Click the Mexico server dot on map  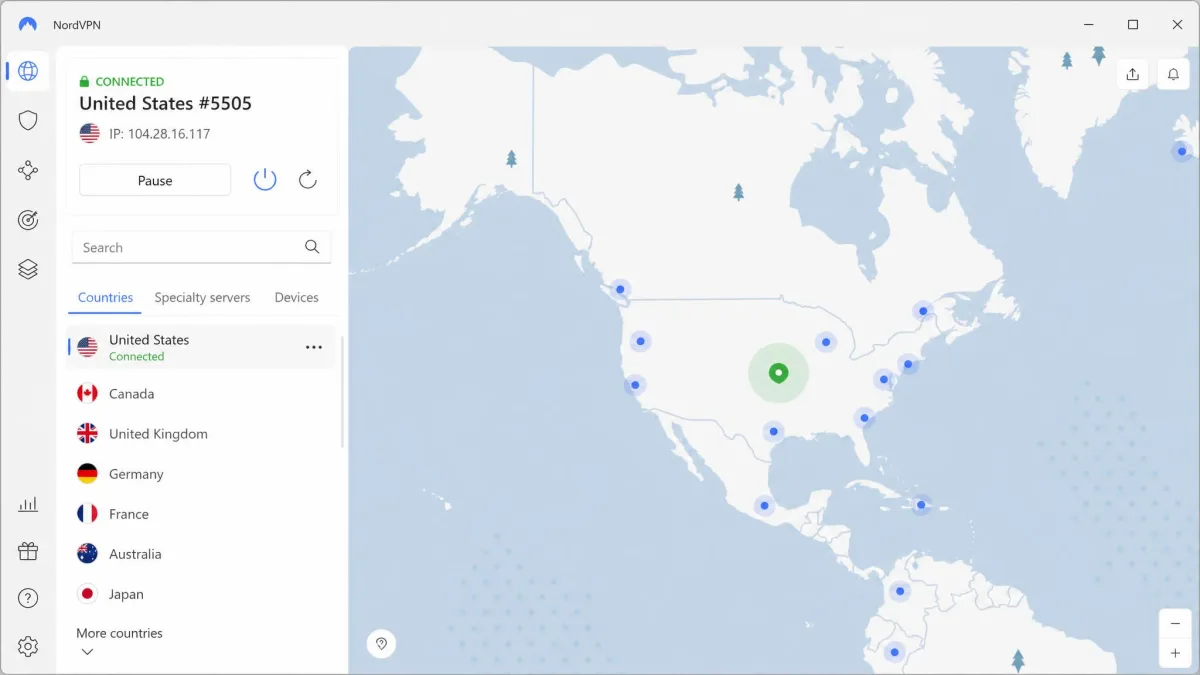(764, 506)
